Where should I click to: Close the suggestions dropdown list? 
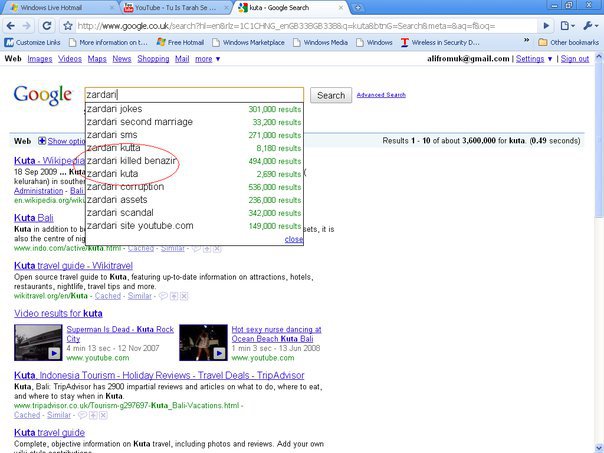pyautogui.click(x=293, y=239)
